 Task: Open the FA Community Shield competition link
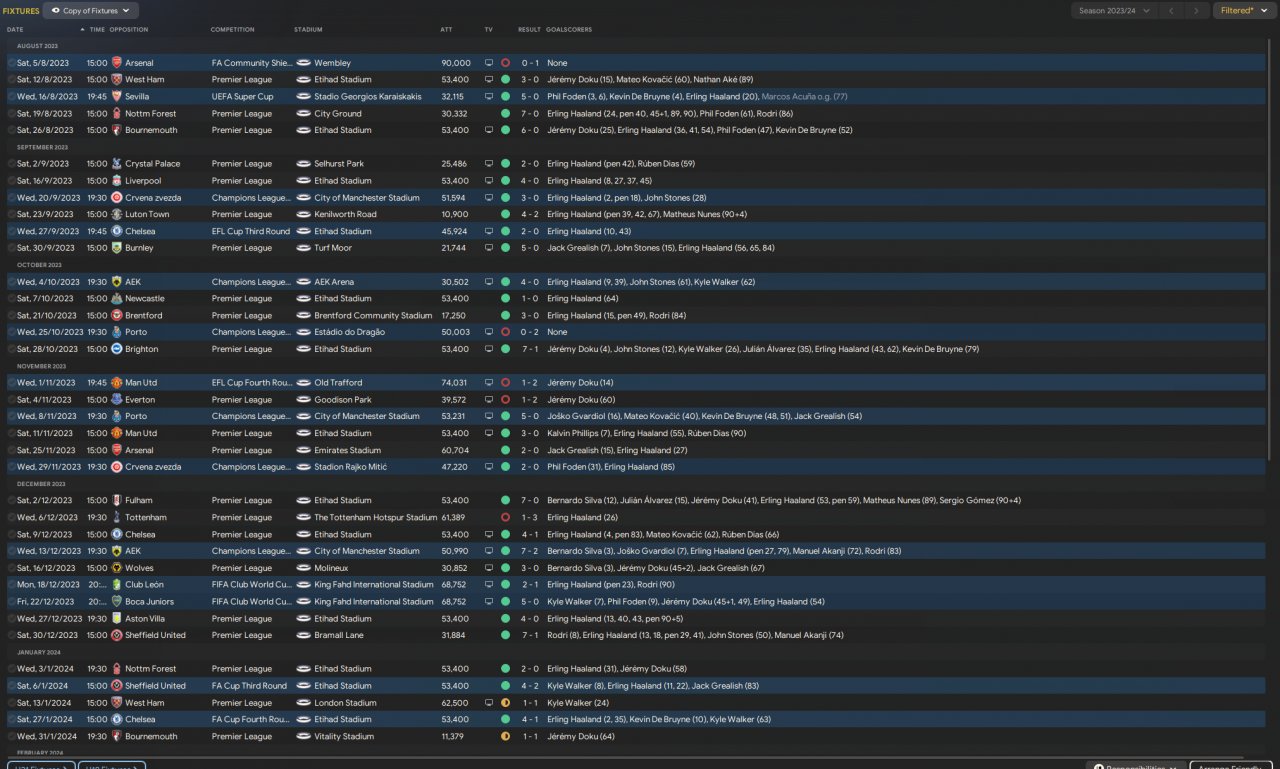(x=252, y=63)
